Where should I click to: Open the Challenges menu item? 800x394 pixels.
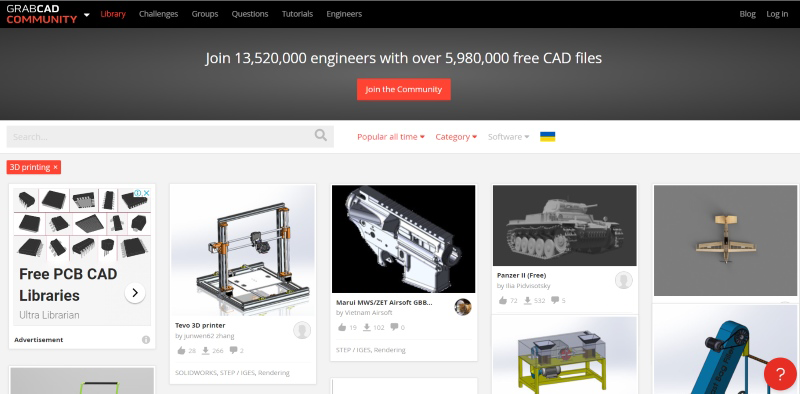click(x=159, y=14)
